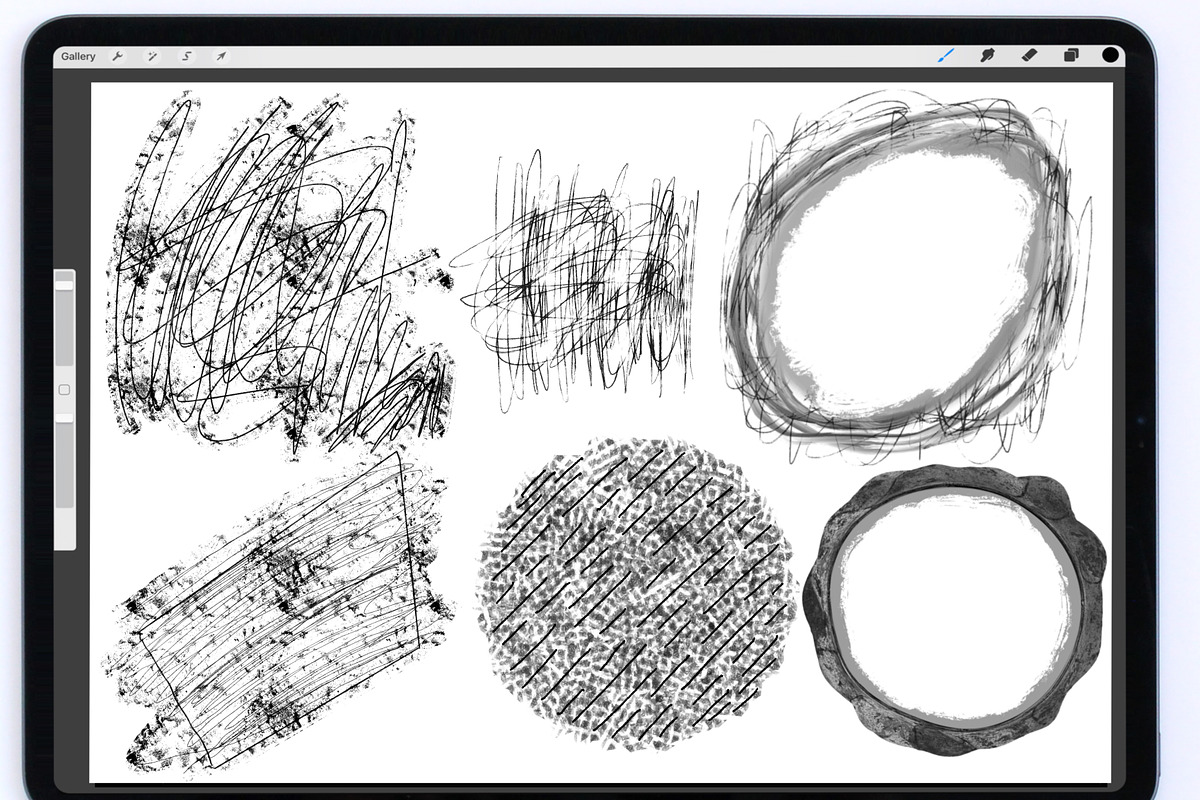Image resolution: width=1200 pixels, height=800 pixels.
Task: Adjust the brush opacity slider in the sidebar
Action: (64, 461)
